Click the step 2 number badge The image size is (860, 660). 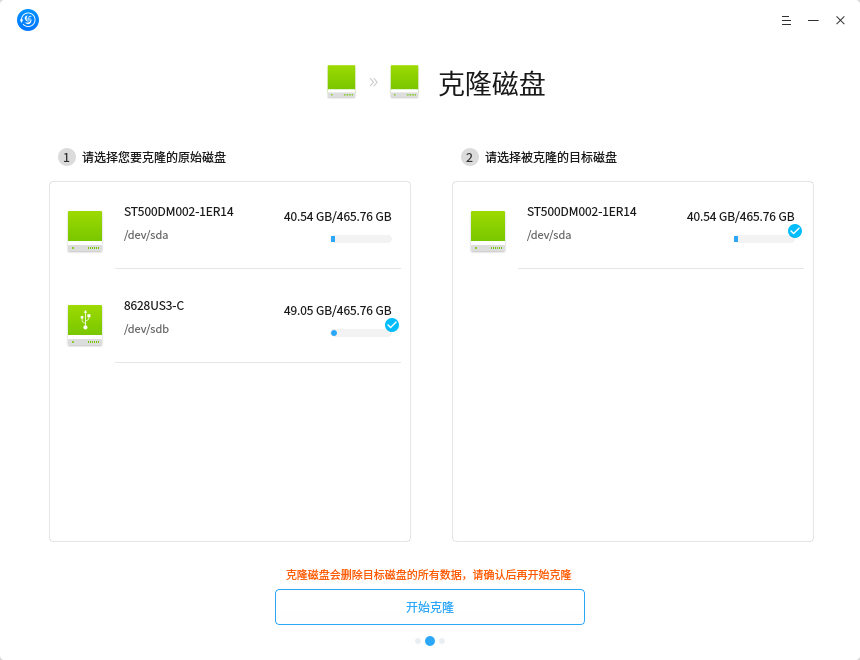(470, 157)
